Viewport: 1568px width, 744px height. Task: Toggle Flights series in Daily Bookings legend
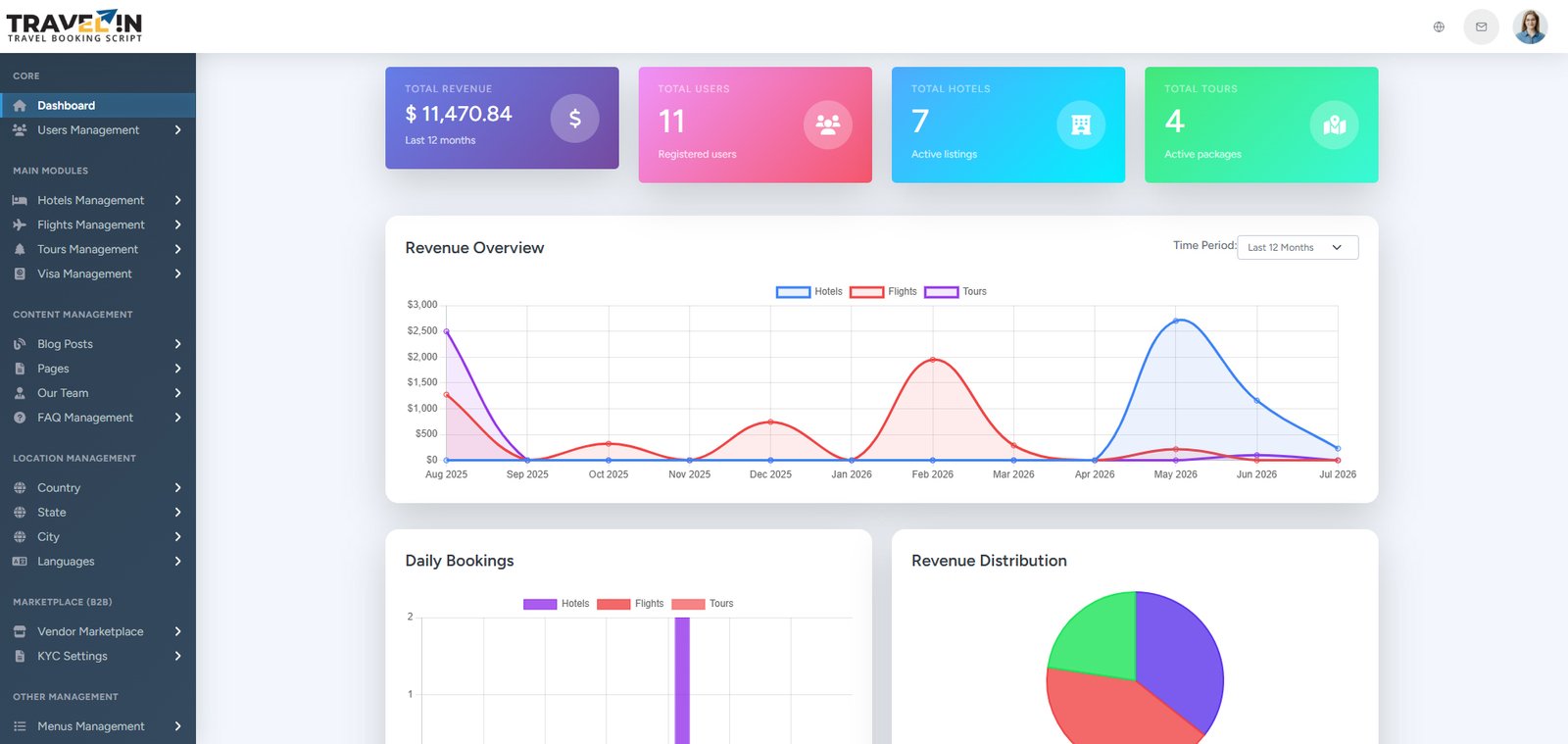tap(630, 604)
